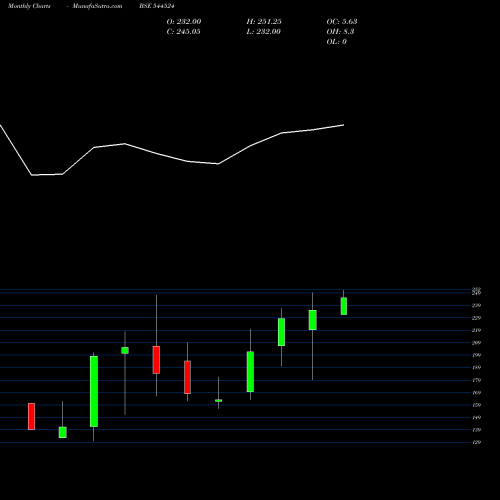Click the 149 price axis label
Screen dimensions: 500x500
[x=477, y=417]
